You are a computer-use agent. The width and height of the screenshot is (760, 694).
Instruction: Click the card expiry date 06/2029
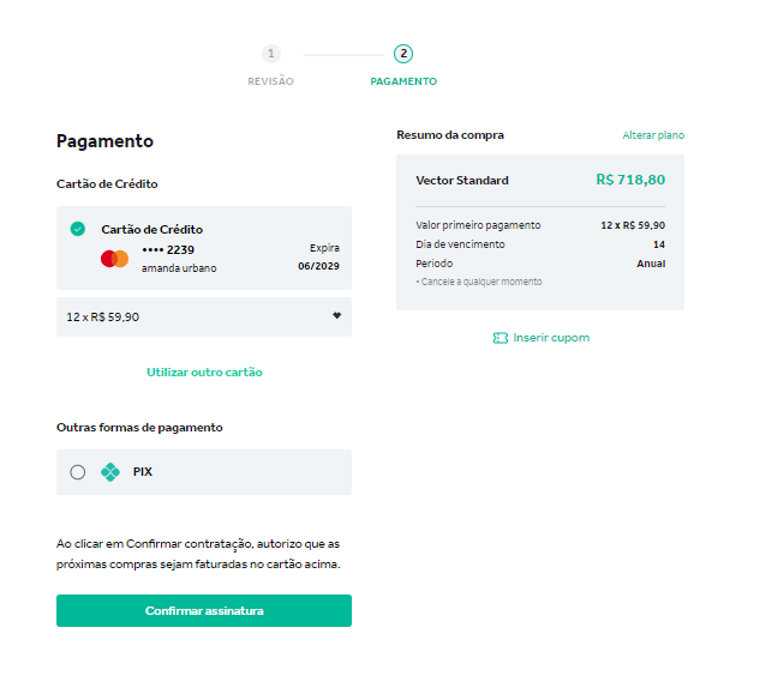[x=318, y=266]
